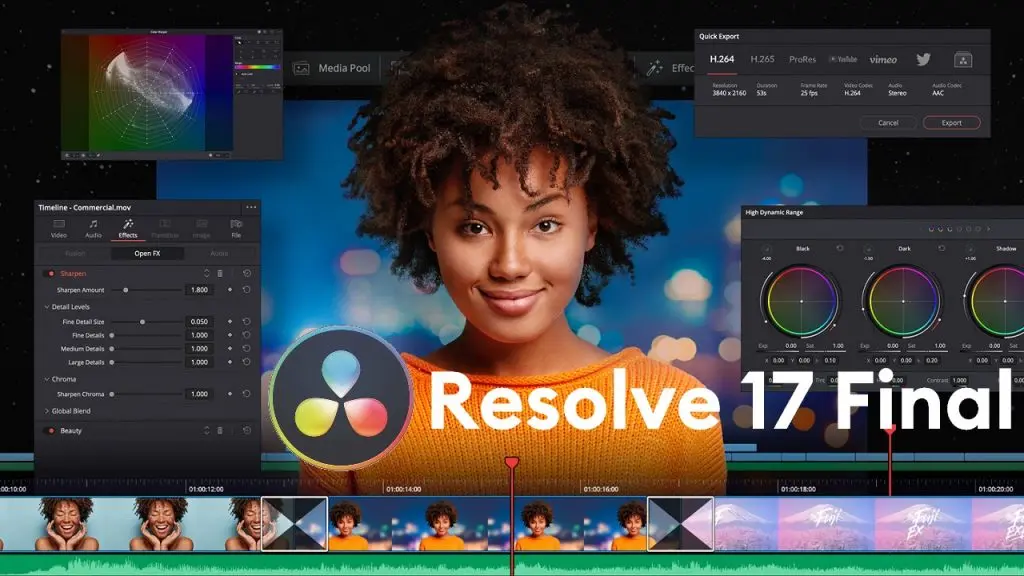Reset the Black color wheel
Image resolution: width=1024 pixels, height=576 pixels.
pos(838,248)
